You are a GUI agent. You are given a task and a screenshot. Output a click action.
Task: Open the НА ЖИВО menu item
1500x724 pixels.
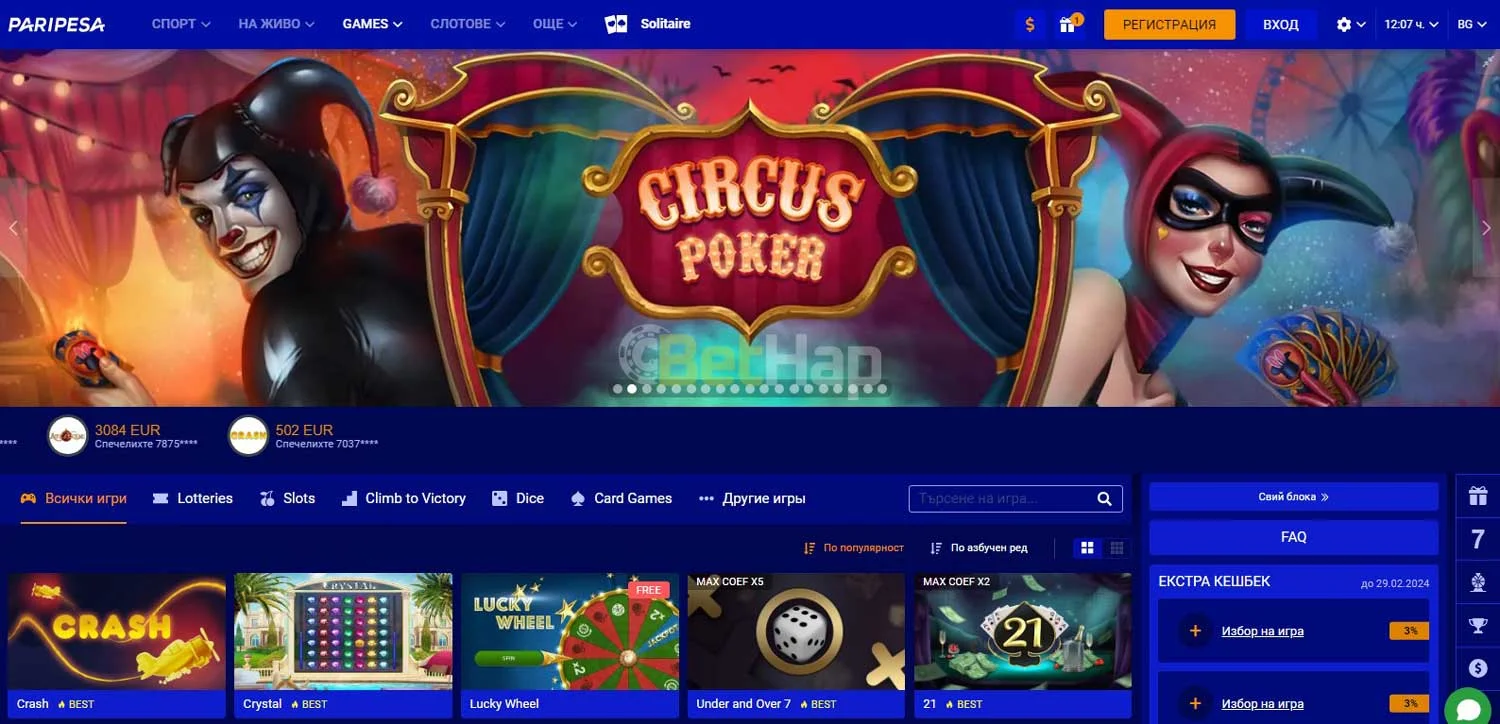(x=275, y=23)
